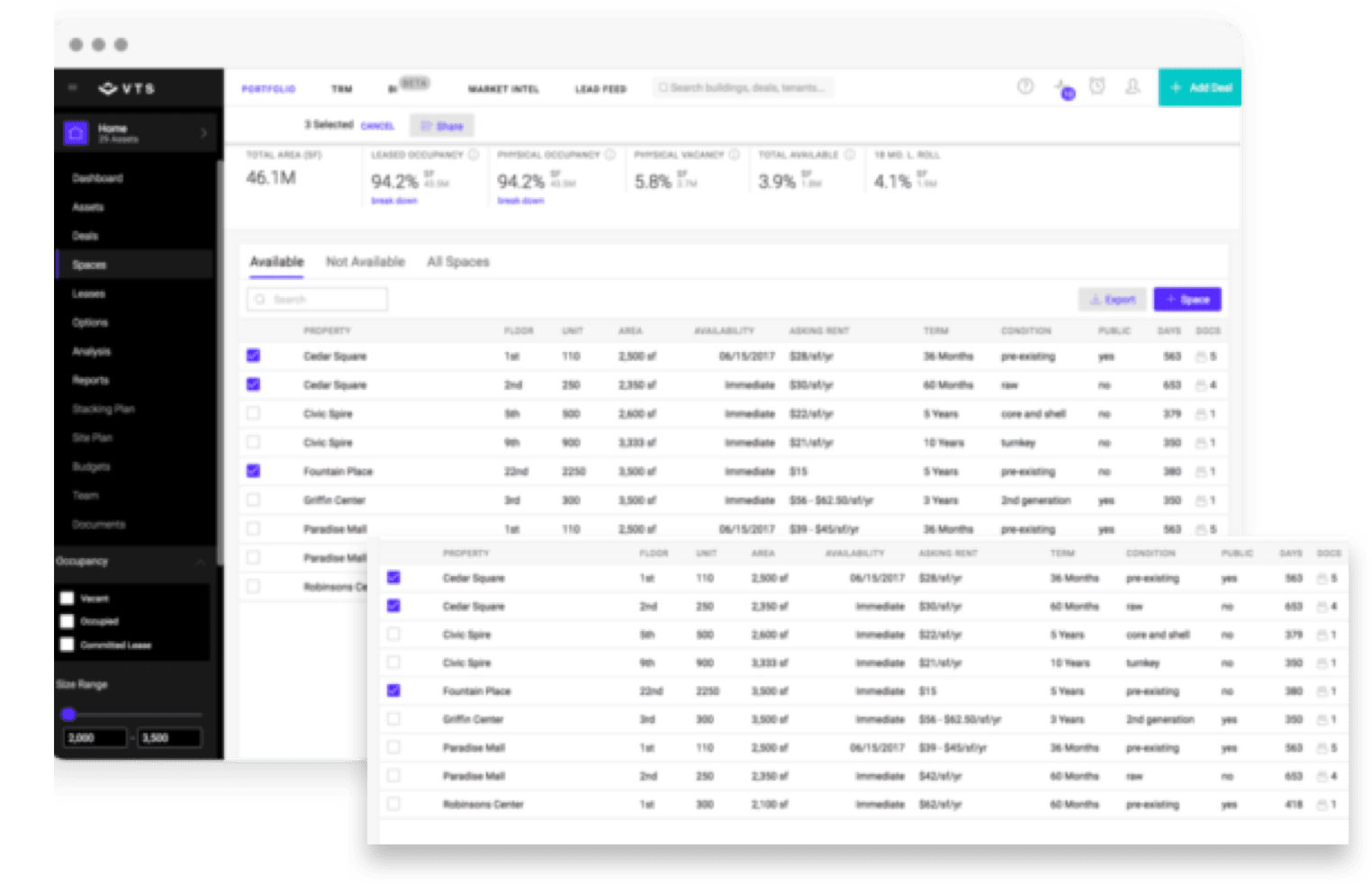Click the purple Home building icon
Viewport: 1372px width, 884px height.
pos(77,133)
